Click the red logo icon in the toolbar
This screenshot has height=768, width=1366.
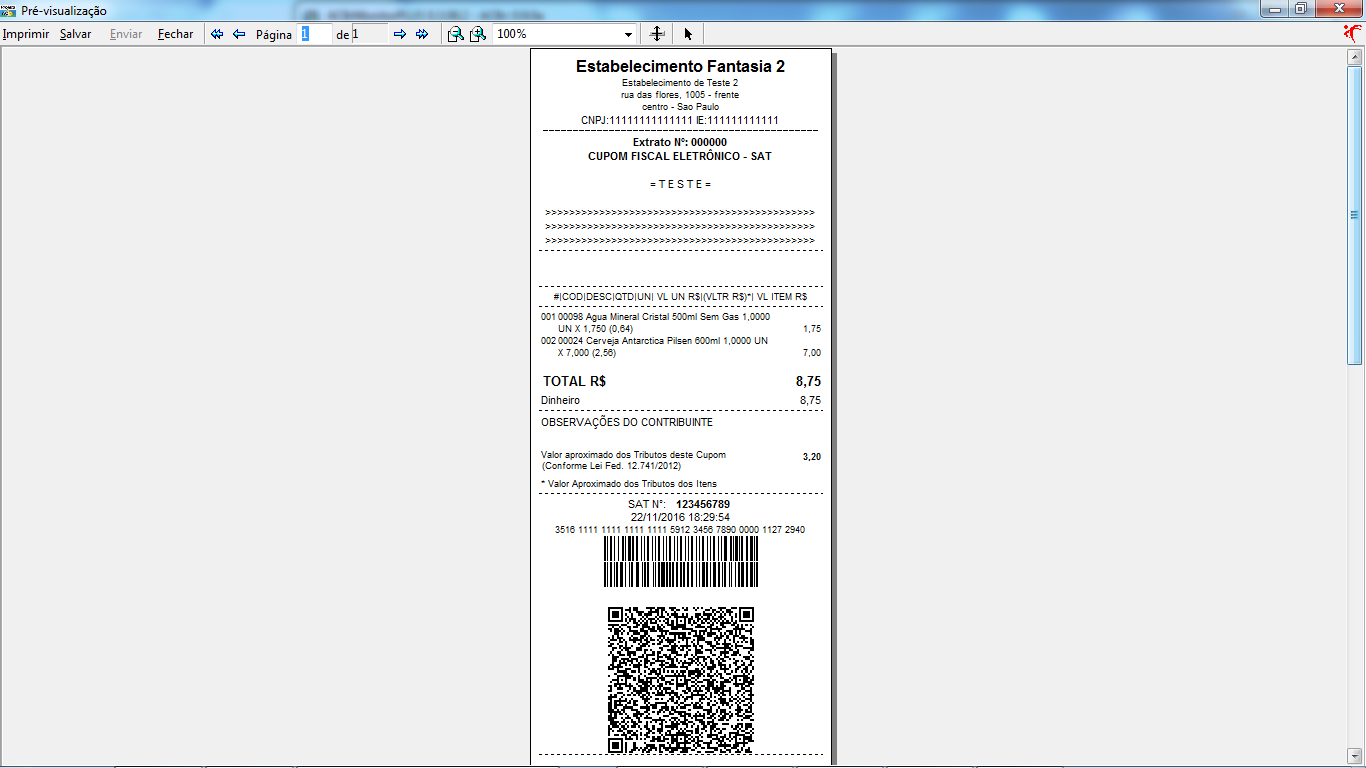coord(1353,33)
